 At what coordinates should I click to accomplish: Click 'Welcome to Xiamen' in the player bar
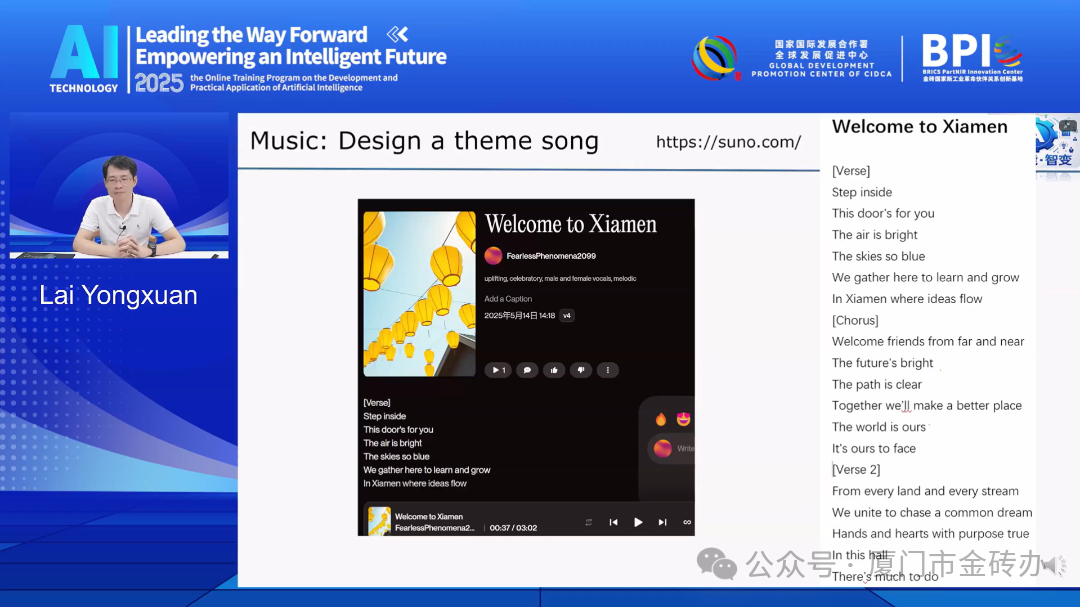(428, 516)
